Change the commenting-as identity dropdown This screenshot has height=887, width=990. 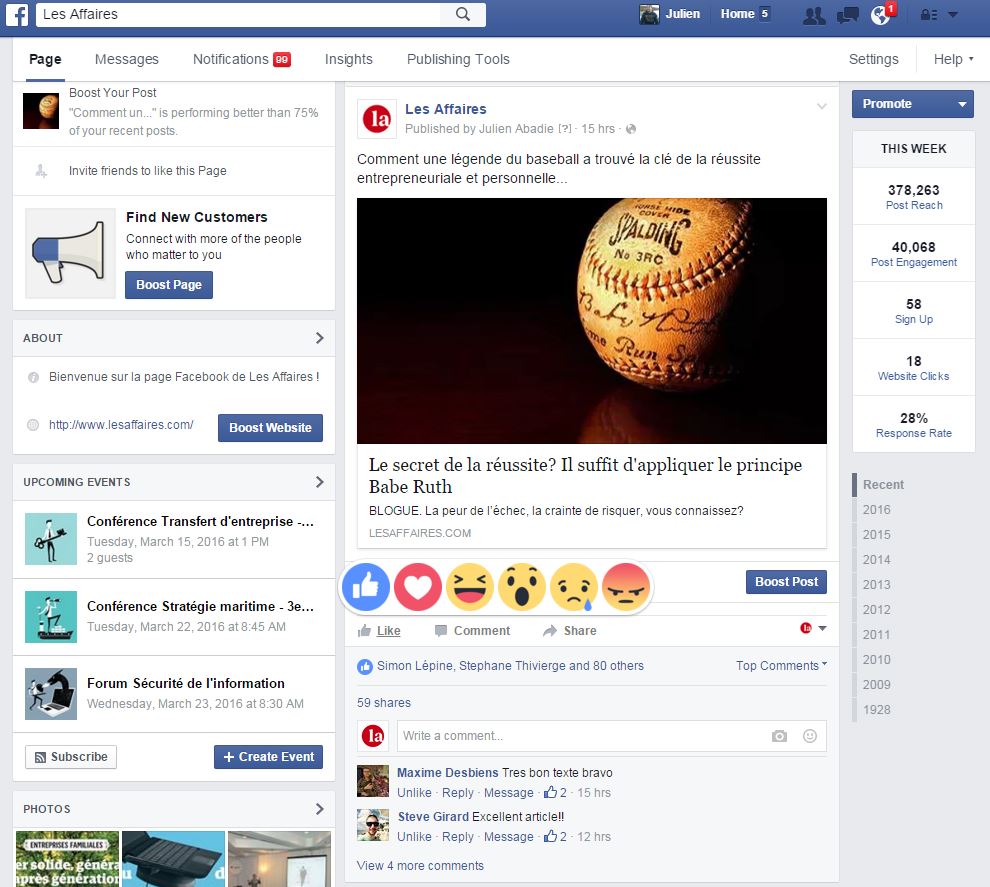tap(813, 628)
